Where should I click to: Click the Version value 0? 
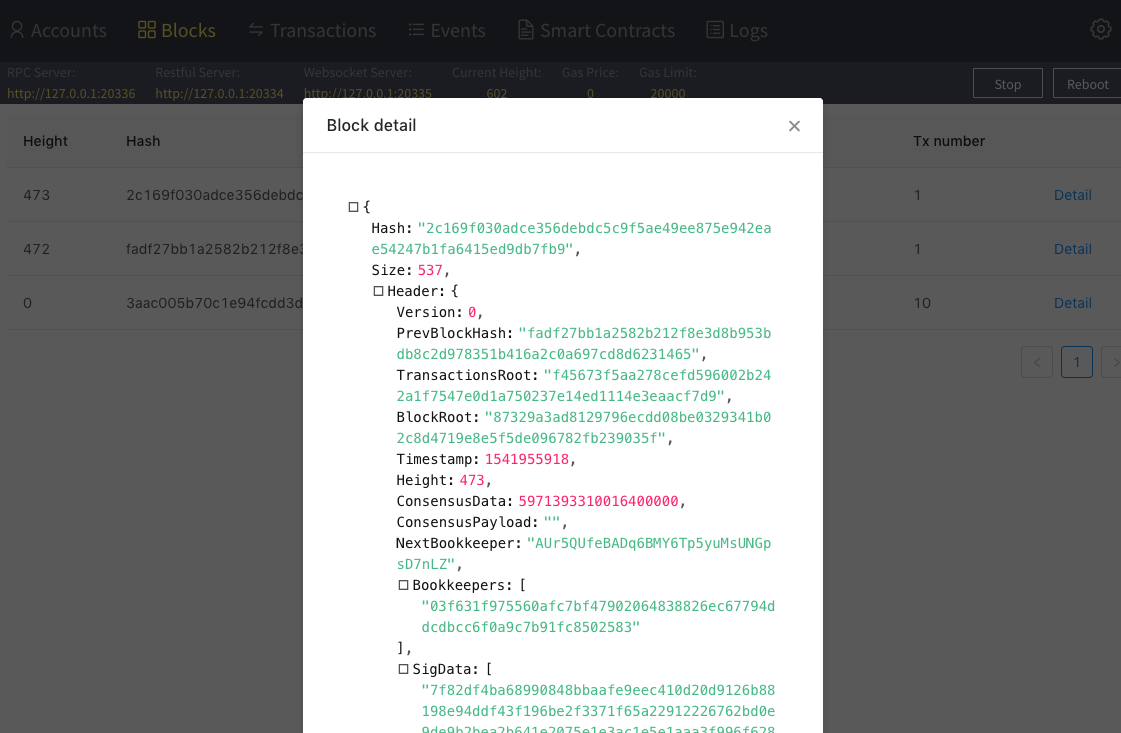(472, 313)
